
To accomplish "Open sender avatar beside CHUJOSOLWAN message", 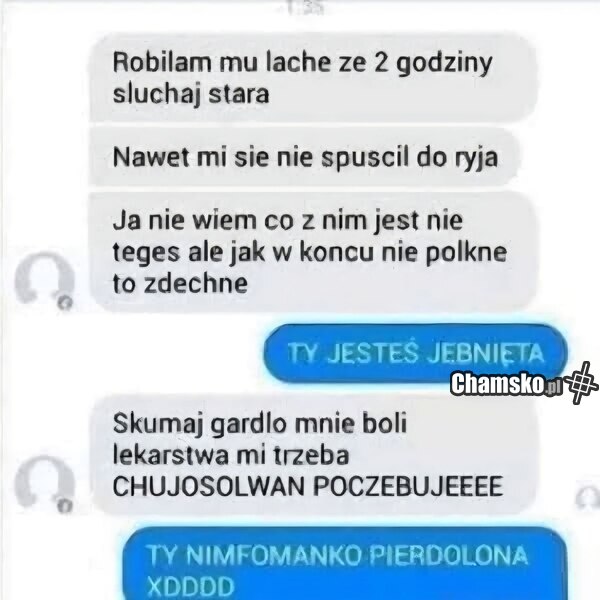I will [x=44, y=482].
